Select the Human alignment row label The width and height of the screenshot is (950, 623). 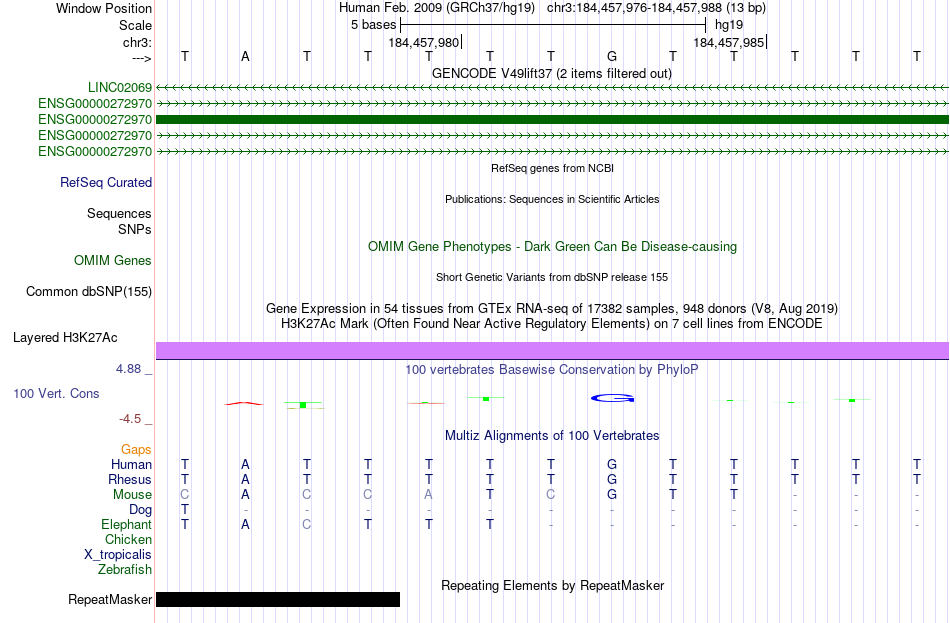click(x=131, y=465)
